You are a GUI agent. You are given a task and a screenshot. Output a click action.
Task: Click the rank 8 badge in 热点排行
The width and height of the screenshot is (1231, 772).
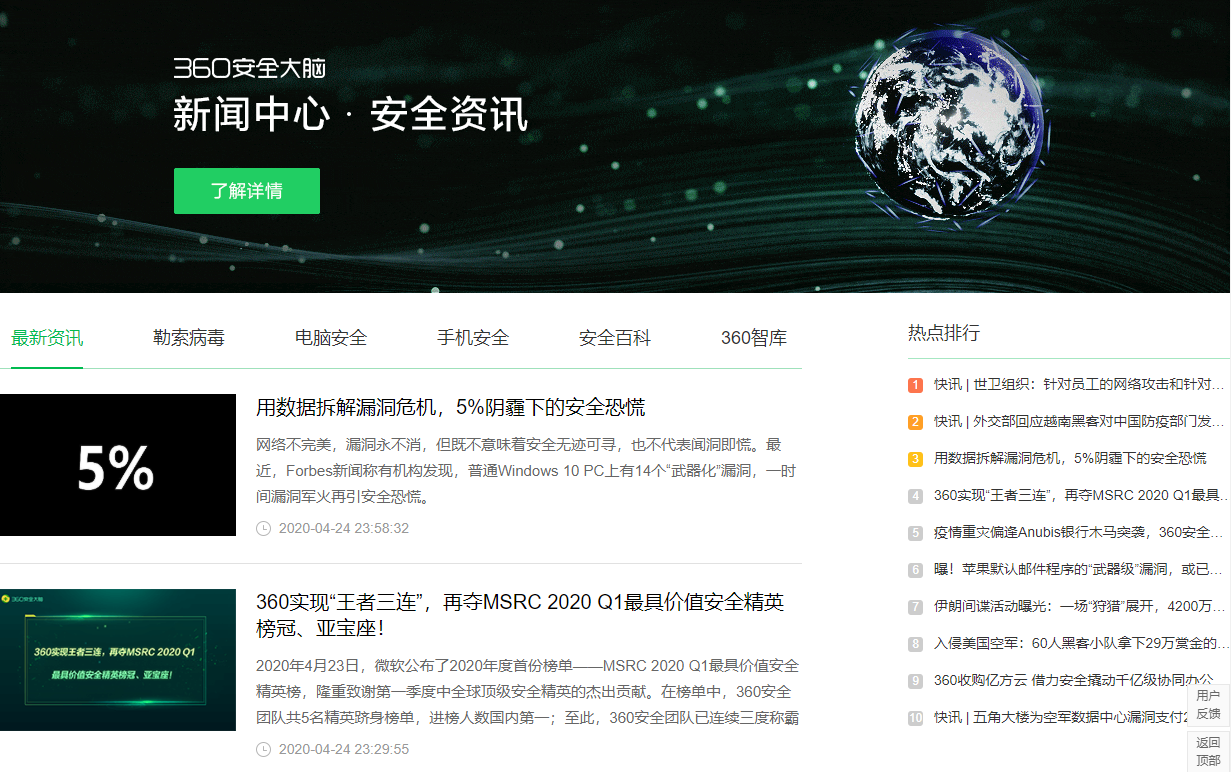point(915,644)
